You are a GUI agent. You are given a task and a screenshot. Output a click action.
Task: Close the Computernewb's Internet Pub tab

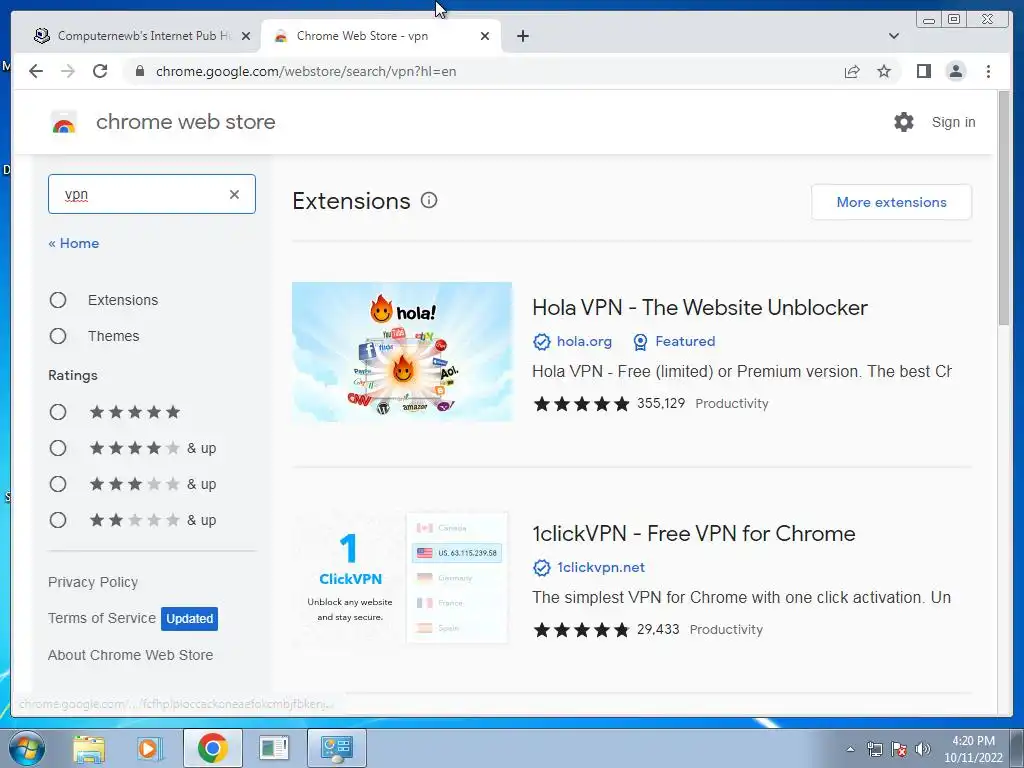pos(246,36)
